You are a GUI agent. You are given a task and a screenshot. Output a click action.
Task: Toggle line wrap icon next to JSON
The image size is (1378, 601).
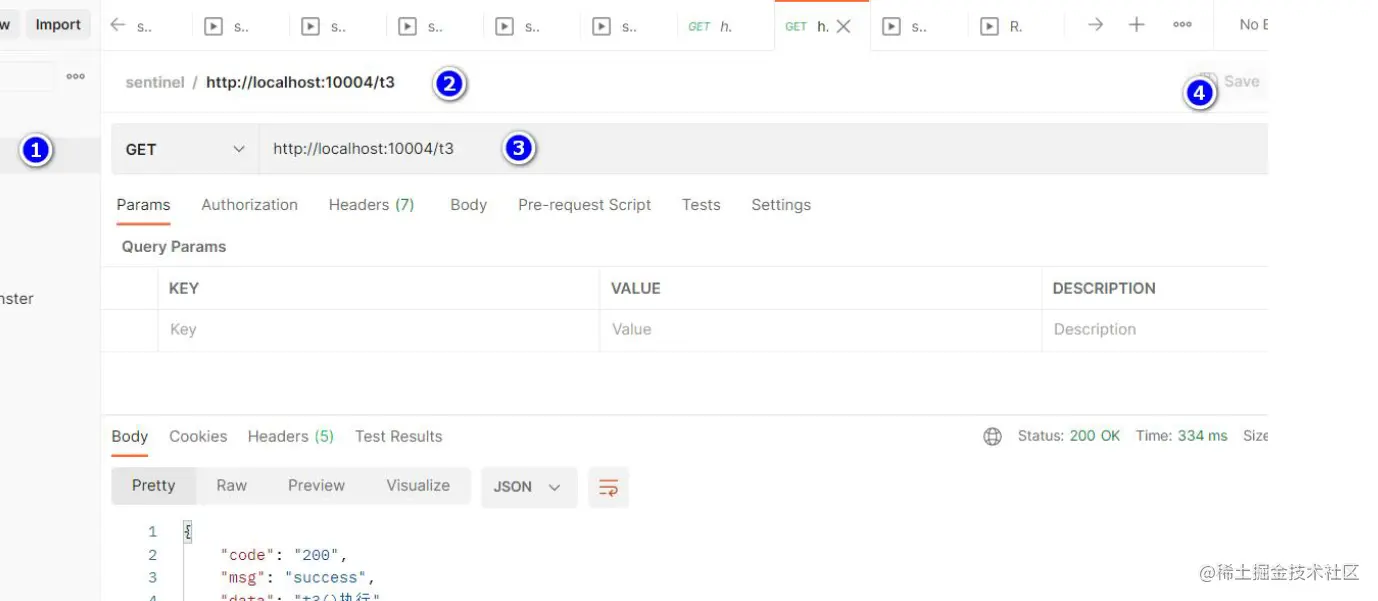click(x=608, y=487)
